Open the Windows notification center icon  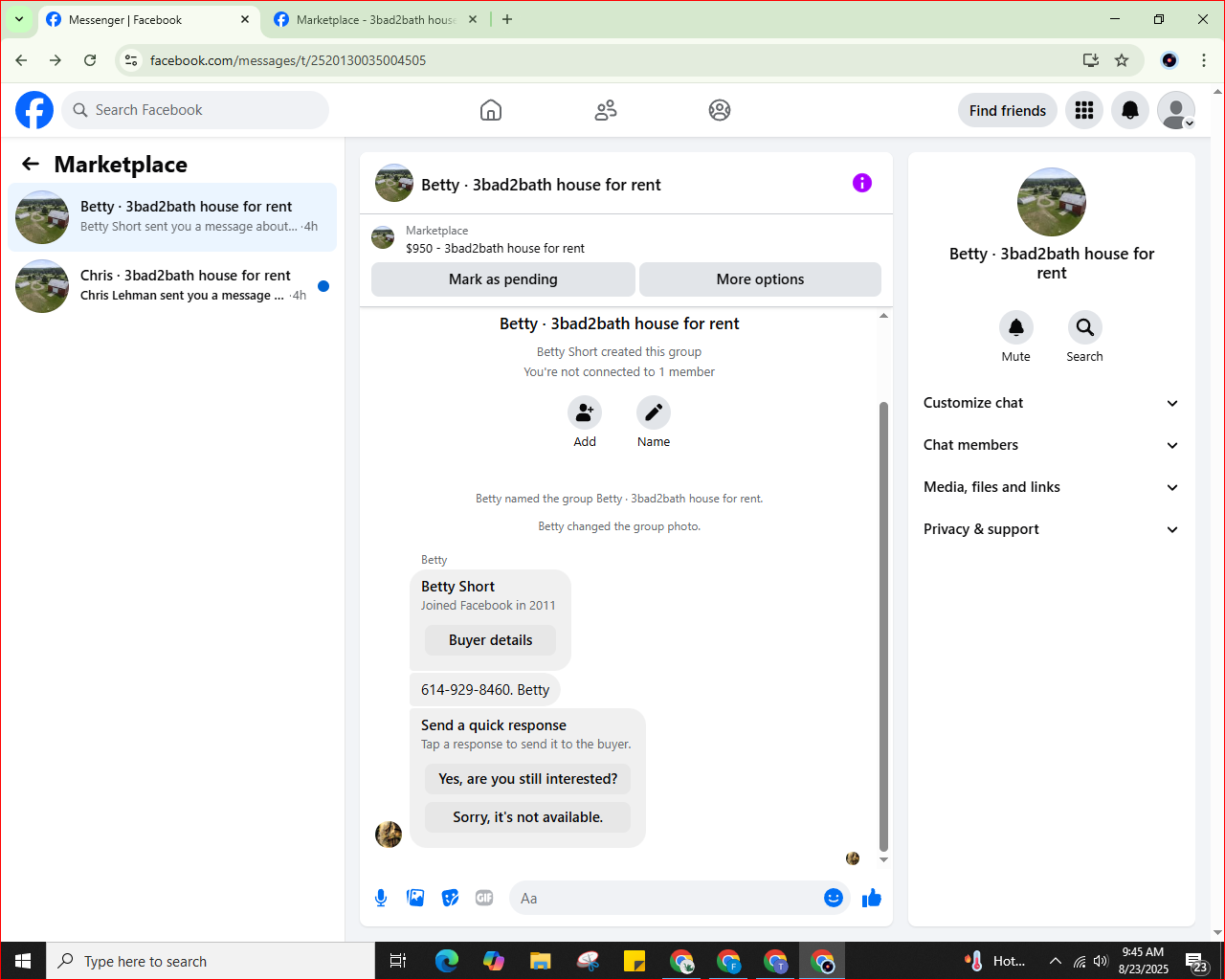(1197, 961)
